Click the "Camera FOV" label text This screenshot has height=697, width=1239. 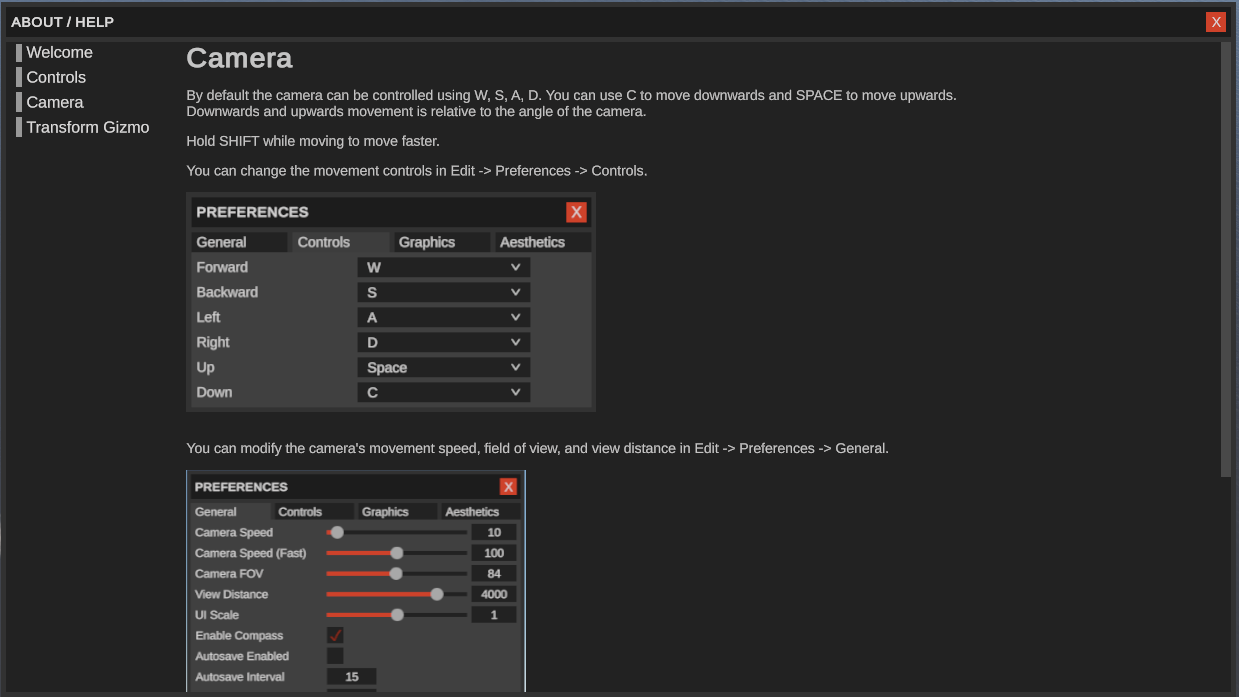click(x=229, y=574)
